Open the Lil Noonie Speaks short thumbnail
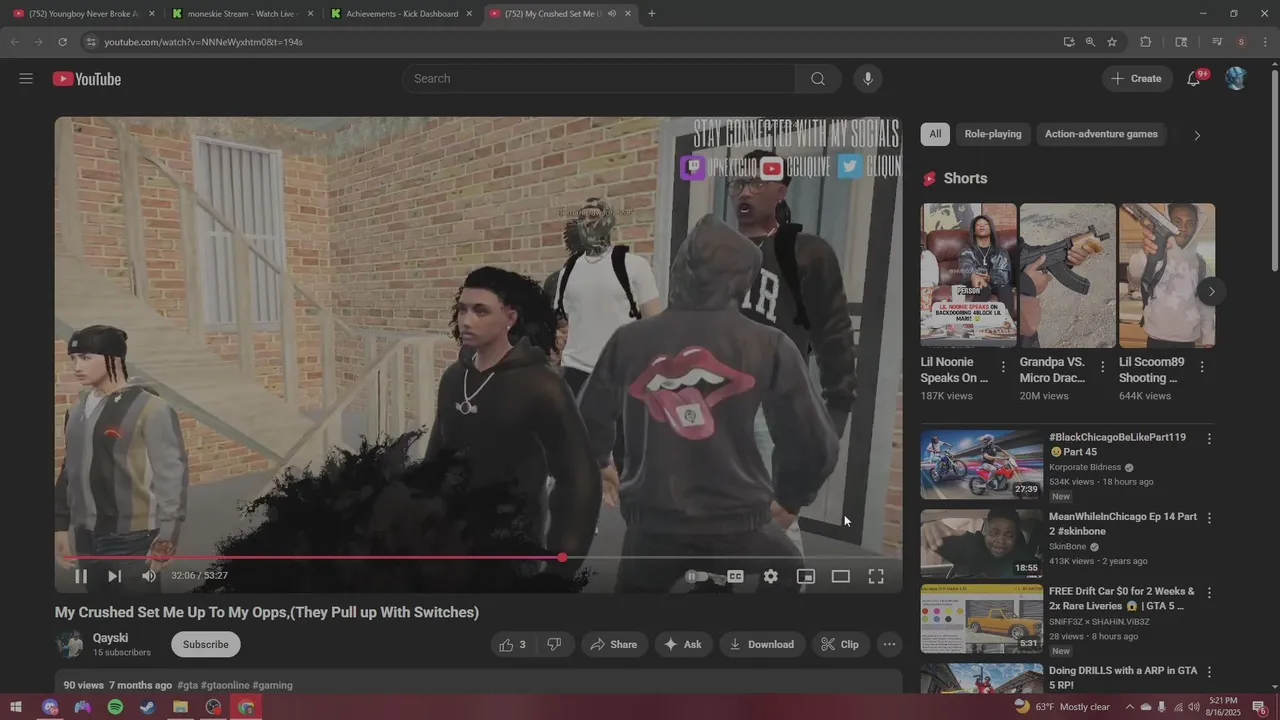The image size is (1280, 720). pos(968,275)
